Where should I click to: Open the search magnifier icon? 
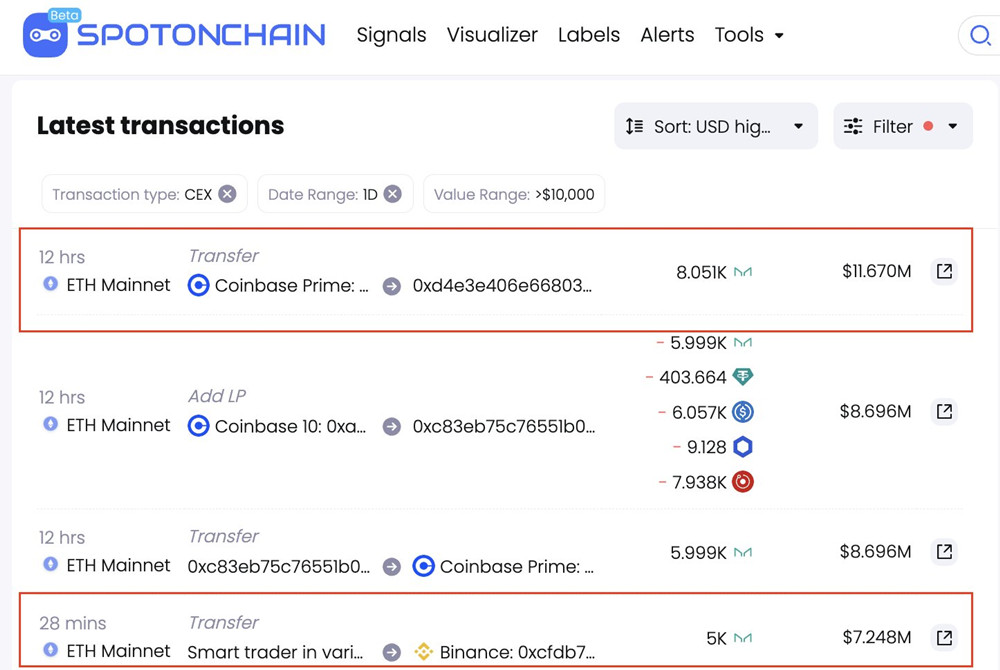pos(979,36)
